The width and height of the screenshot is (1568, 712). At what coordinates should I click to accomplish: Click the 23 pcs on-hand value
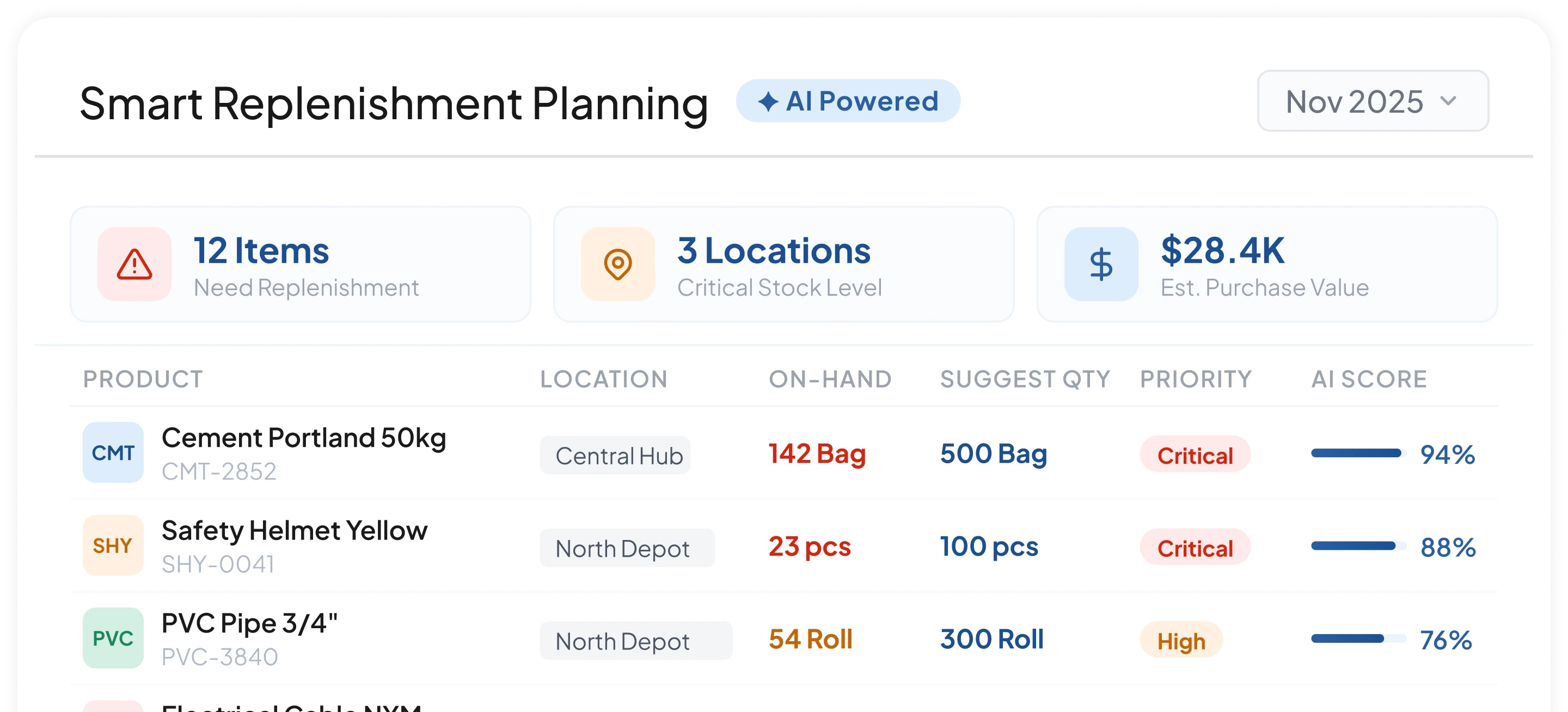[810, 547]
